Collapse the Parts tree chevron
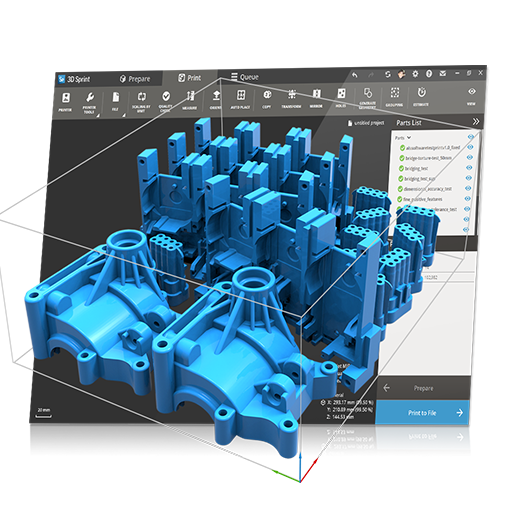 [409, 138]
